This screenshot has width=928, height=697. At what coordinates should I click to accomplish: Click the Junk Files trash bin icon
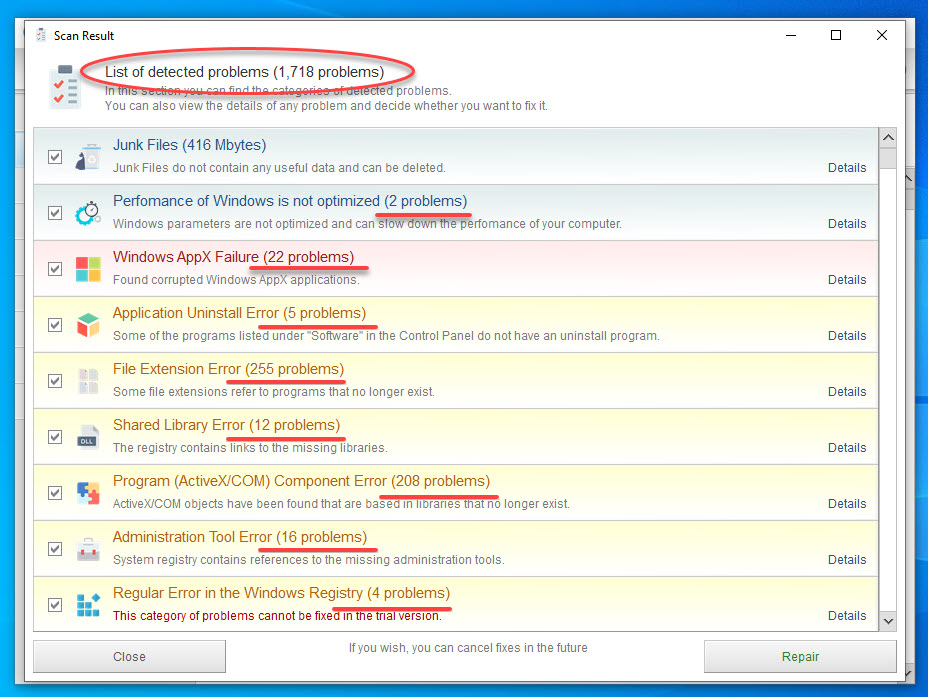88,157
